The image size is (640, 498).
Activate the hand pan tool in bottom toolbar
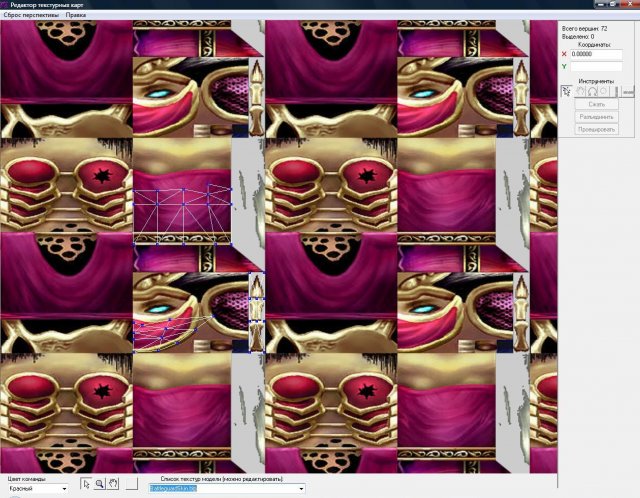coord(113,484)
